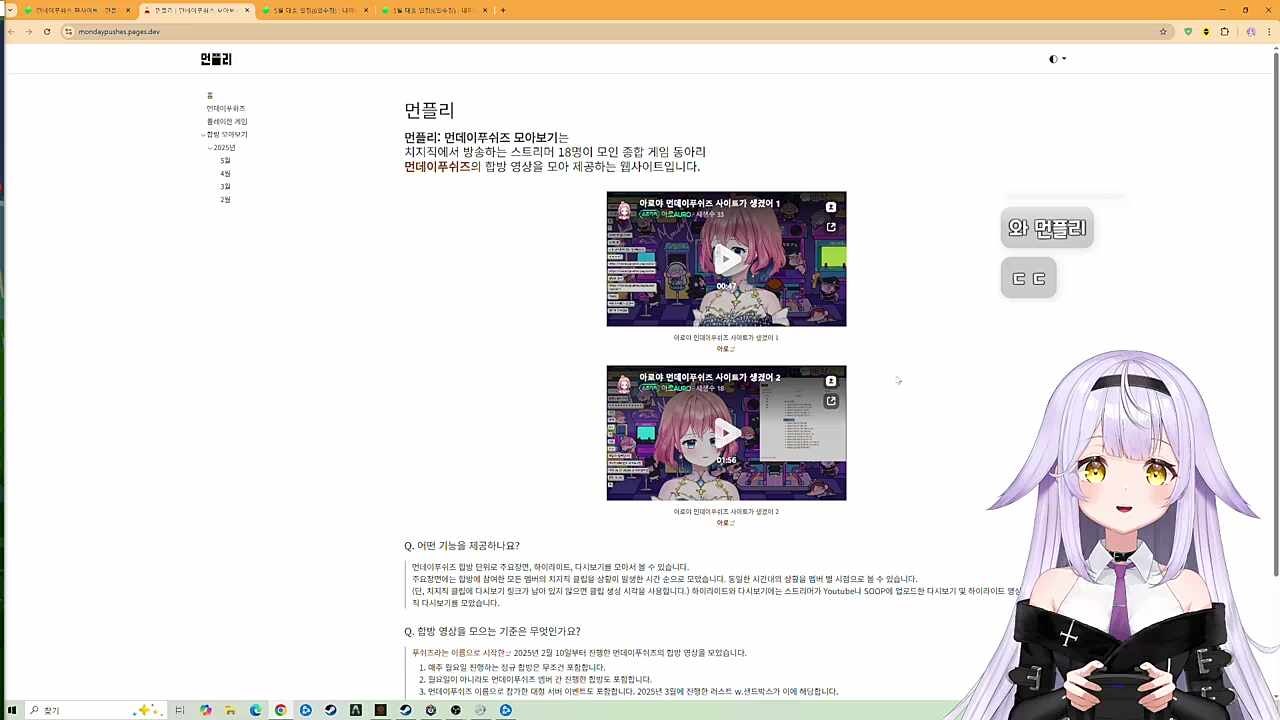Open the tab search dropdown arrow
This screenshot has height=720, width=1280.
tap(10, 10)
